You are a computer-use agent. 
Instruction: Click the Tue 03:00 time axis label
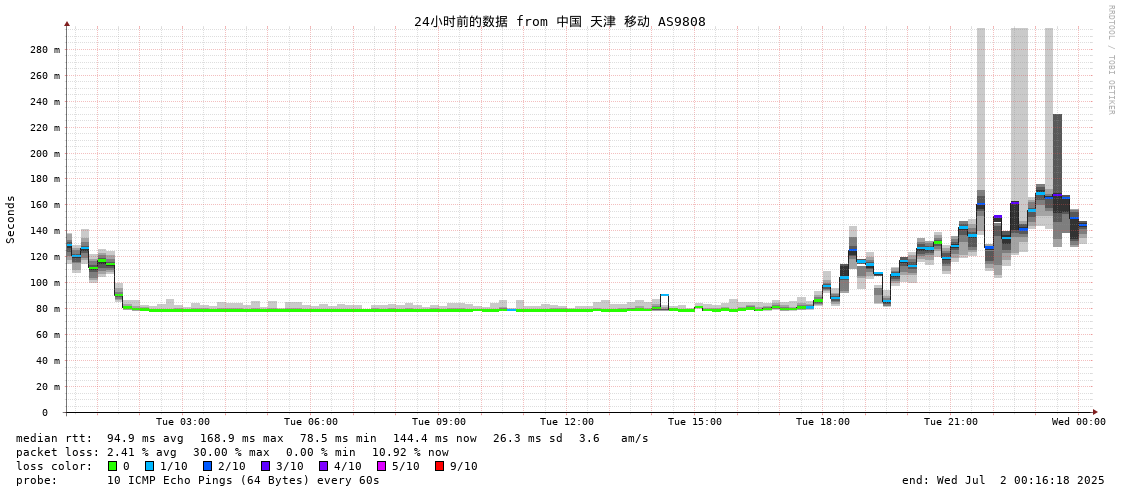click(x=183, y=422)
